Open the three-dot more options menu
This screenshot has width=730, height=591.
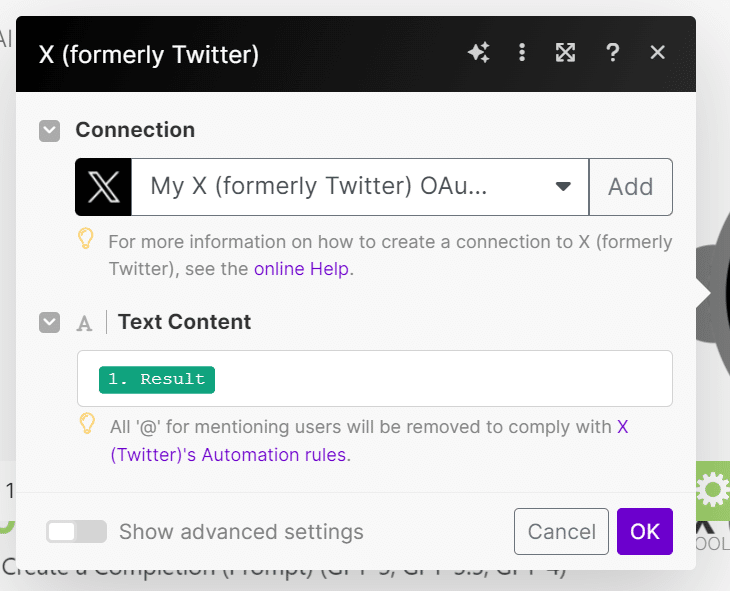tap(522, 52)
